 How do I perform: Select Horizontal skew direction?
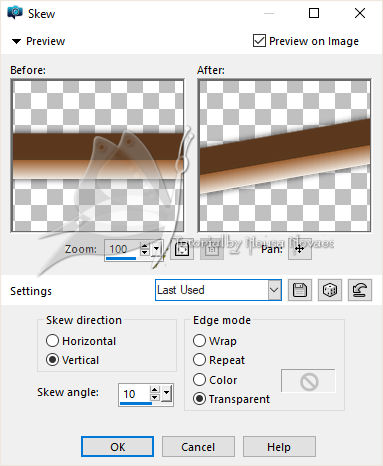pos(52,341)
